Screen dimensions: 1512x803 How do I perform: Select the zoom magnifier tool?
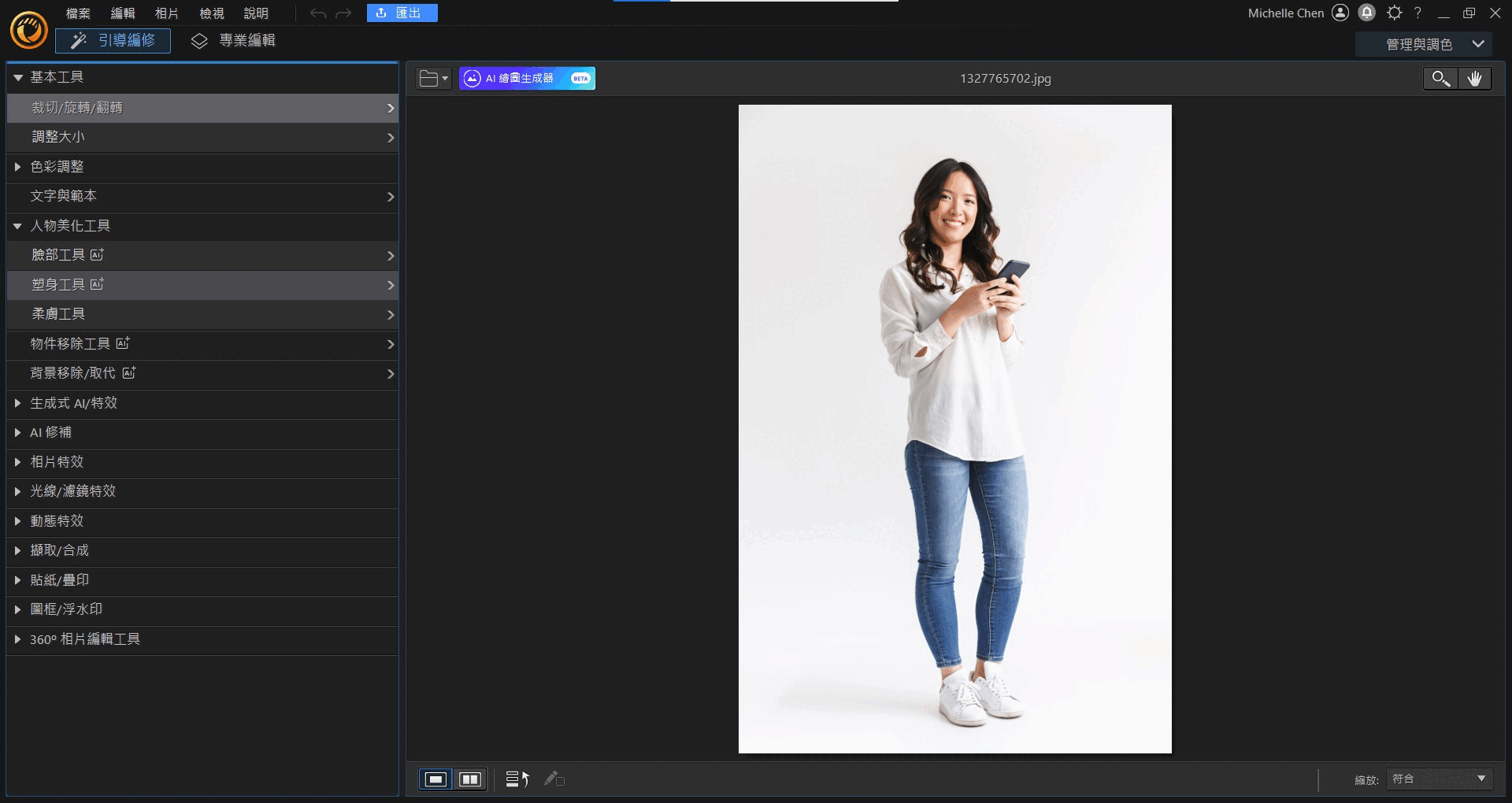[1440, 79]
